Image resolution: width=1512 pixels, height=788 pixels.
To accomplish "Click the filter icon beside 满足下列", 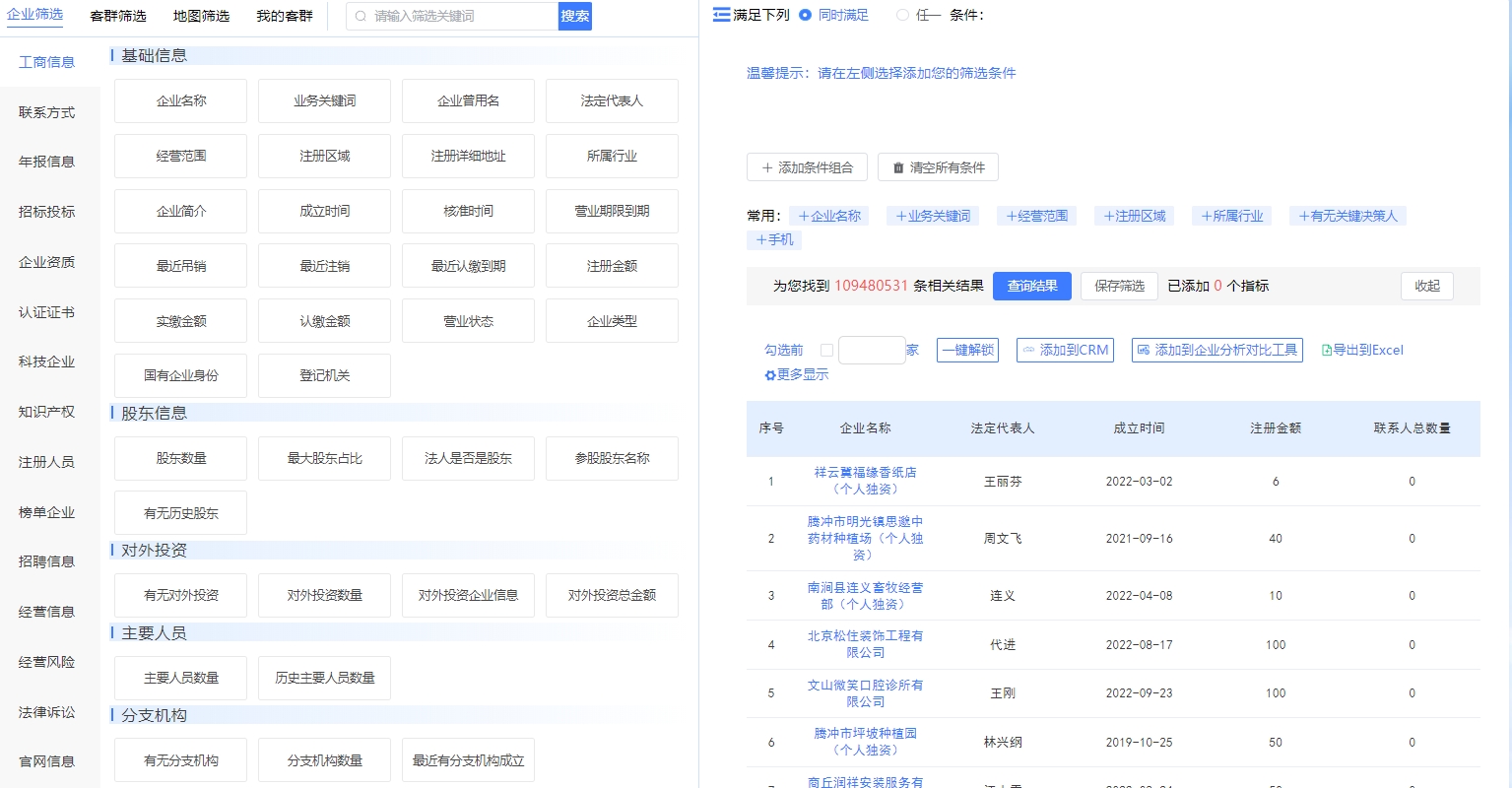I will pyautogui.click(x=722, y=14).
